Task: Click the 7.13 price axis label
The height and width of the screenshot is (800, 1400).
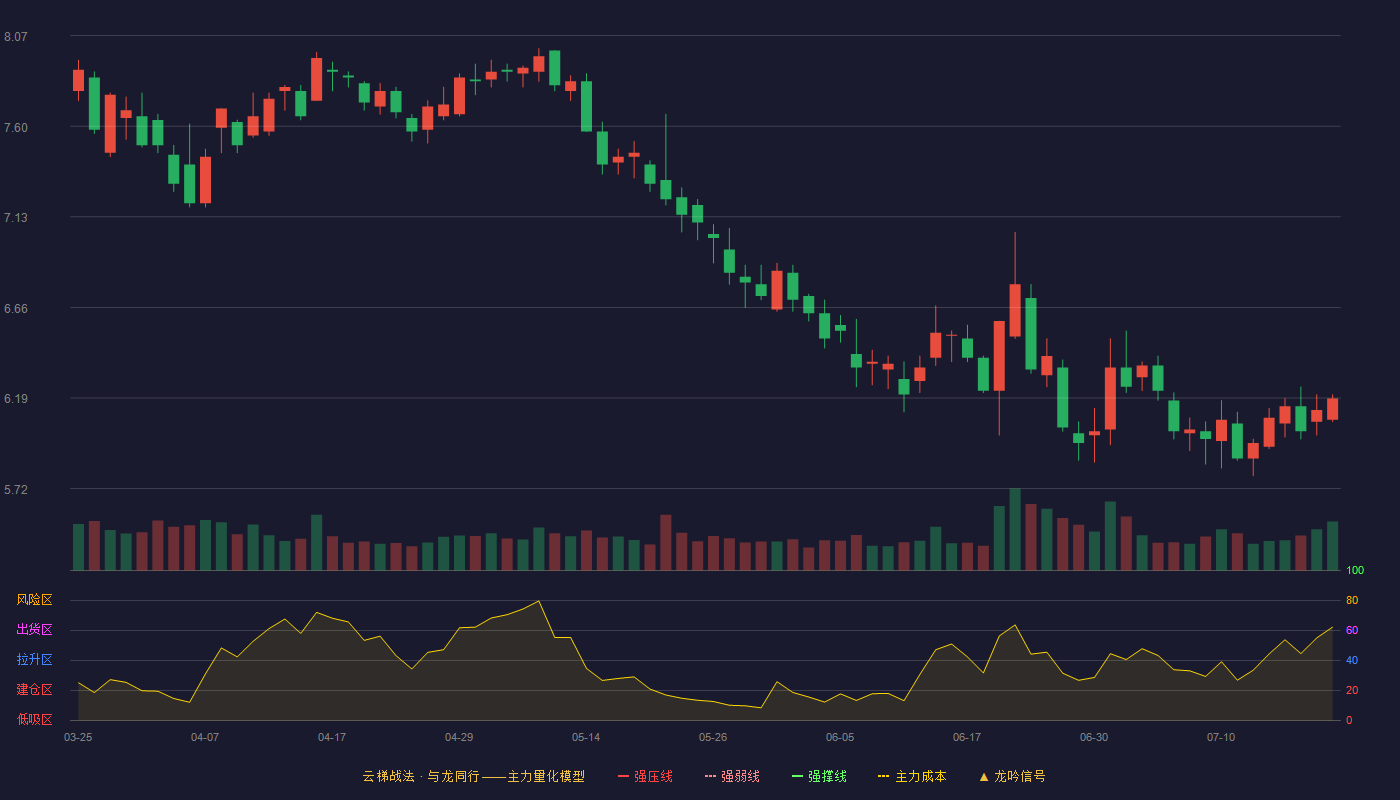Action: tap(16, 218)
